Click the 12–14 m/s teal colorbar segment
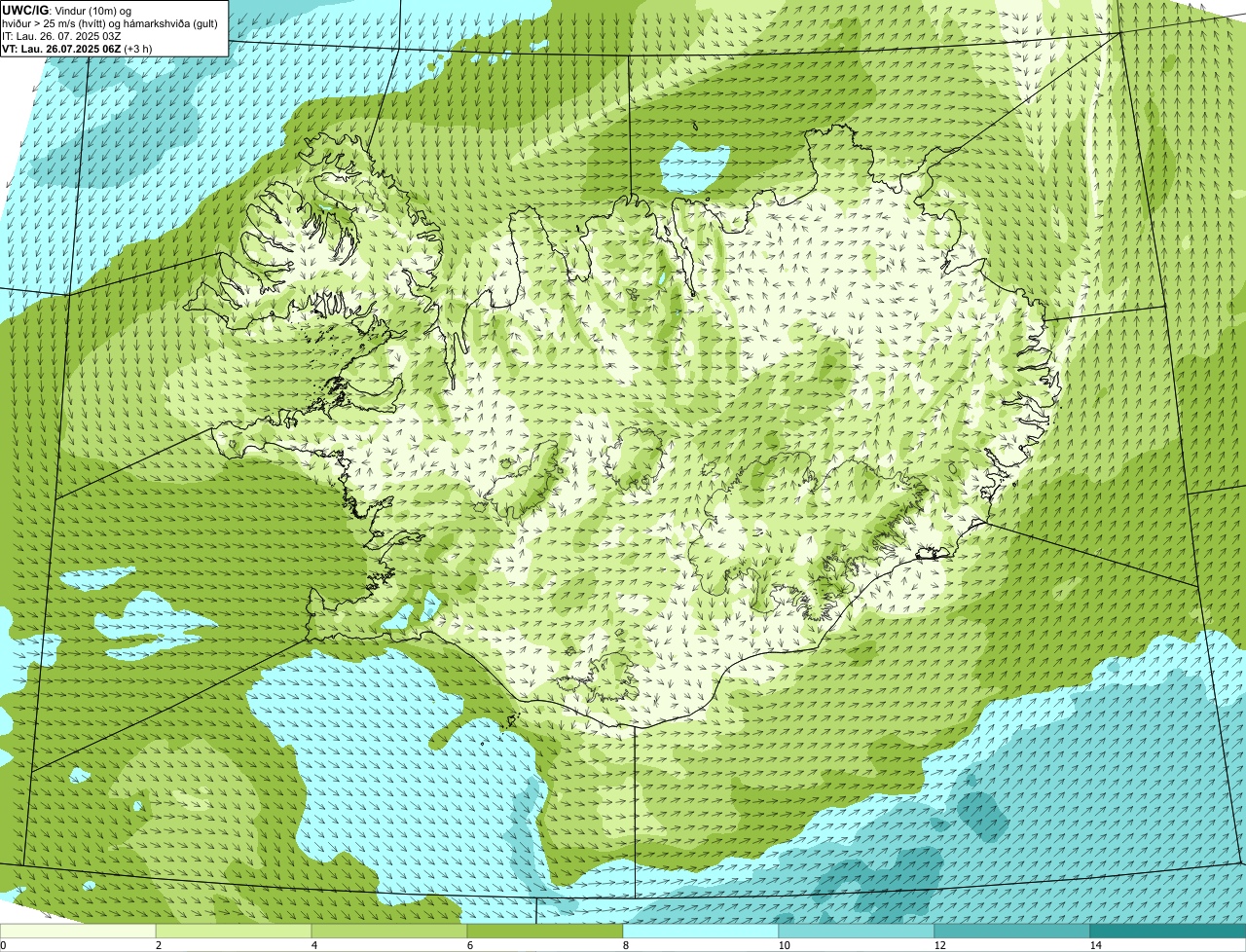This screenshot has width=1246, height=952. click(x=1012, y=932)
